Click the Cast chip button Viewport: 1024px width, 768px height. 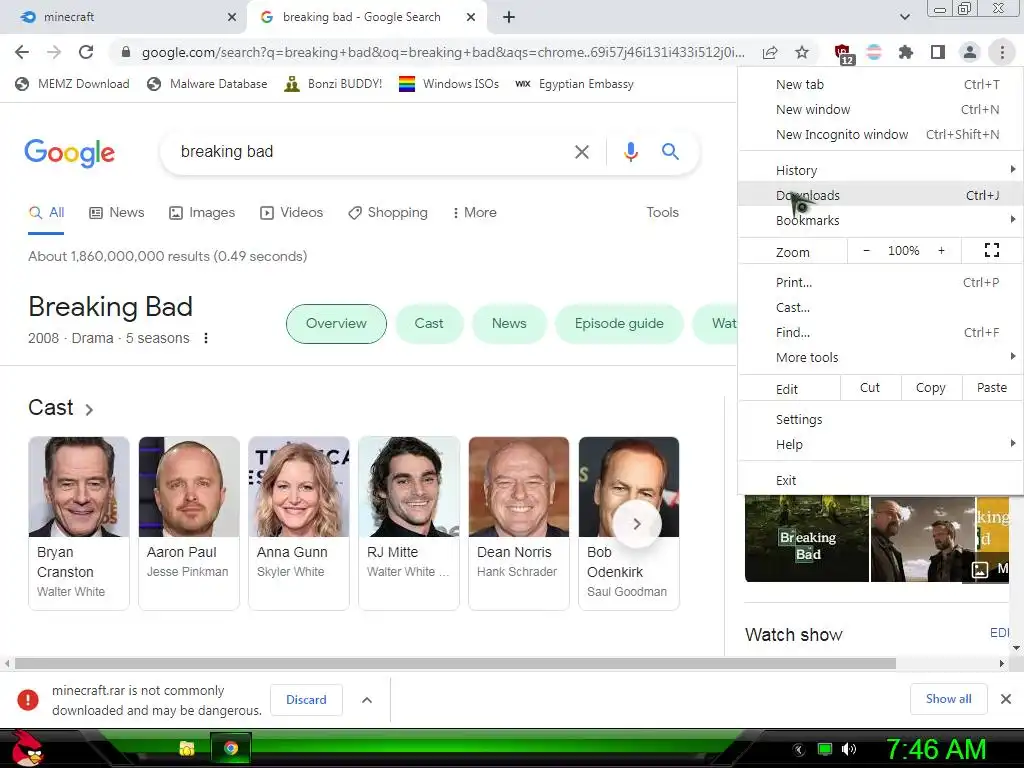pyautogui.click(x=428, y=324)
